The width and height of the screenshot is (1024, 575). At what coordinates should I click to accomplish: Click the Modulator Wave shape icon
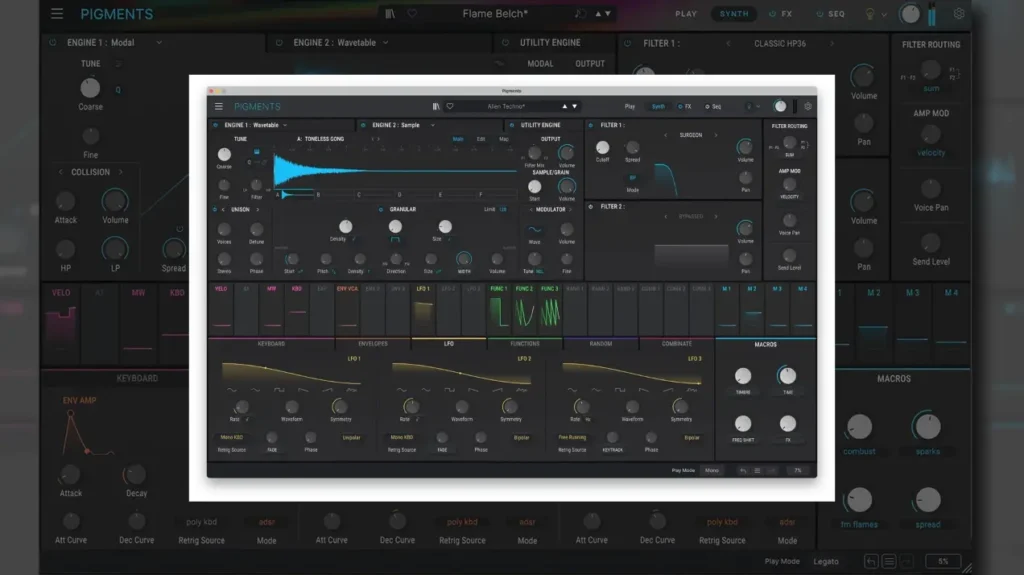click(x=534, y=229)
